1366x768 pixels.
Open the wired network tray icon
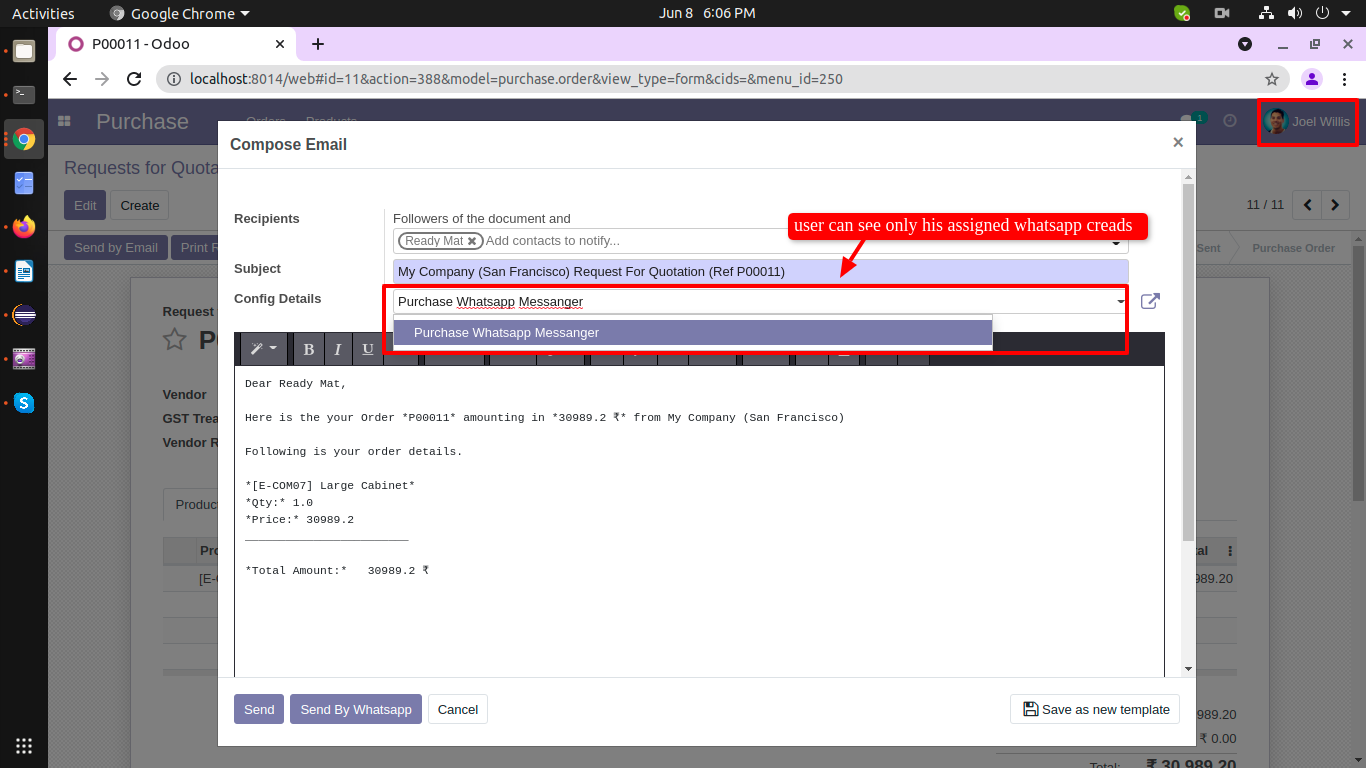click(1267, 13)
